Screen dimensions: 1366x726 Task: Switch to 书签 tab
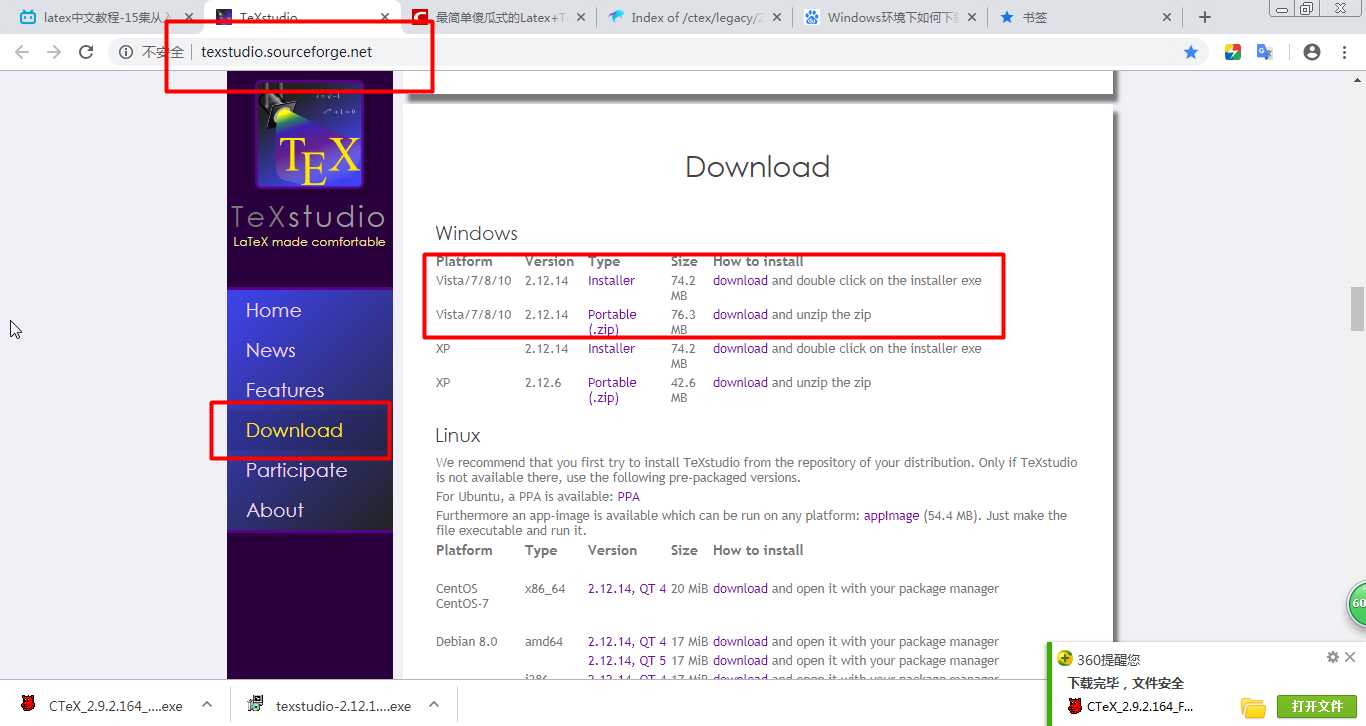click(x=1084, y=17)
